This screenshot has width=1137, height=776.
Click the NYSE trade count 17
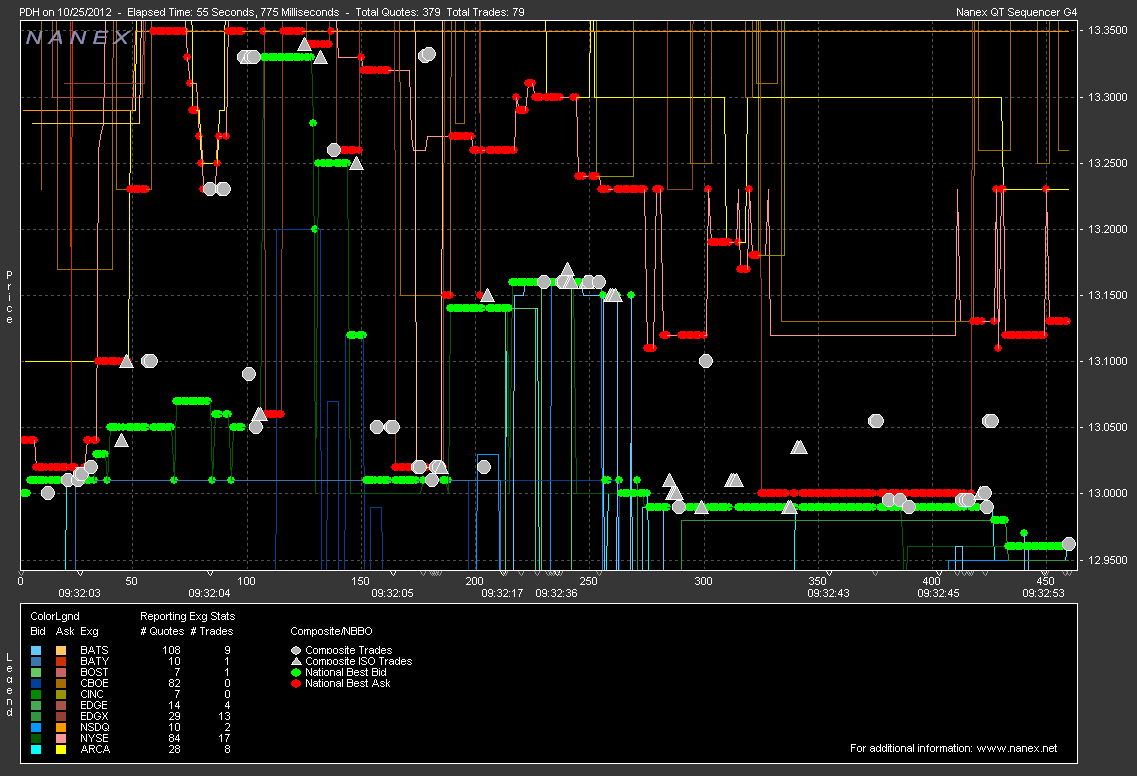click(224, 738)
